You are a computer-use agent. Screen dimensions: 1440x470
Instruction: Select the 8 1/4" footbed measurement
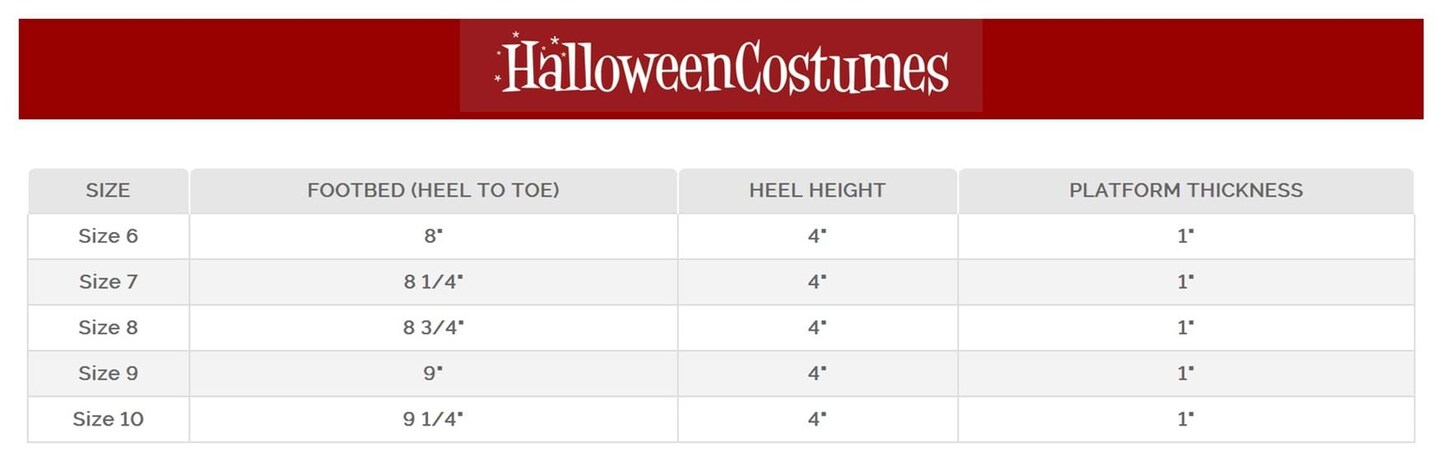433,282
